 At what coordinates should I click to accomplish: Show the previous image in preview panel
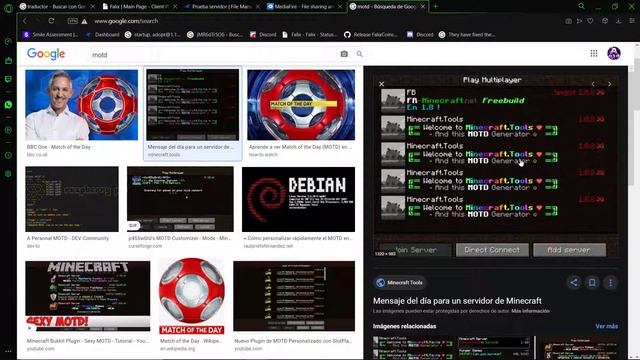pos(593,84)
